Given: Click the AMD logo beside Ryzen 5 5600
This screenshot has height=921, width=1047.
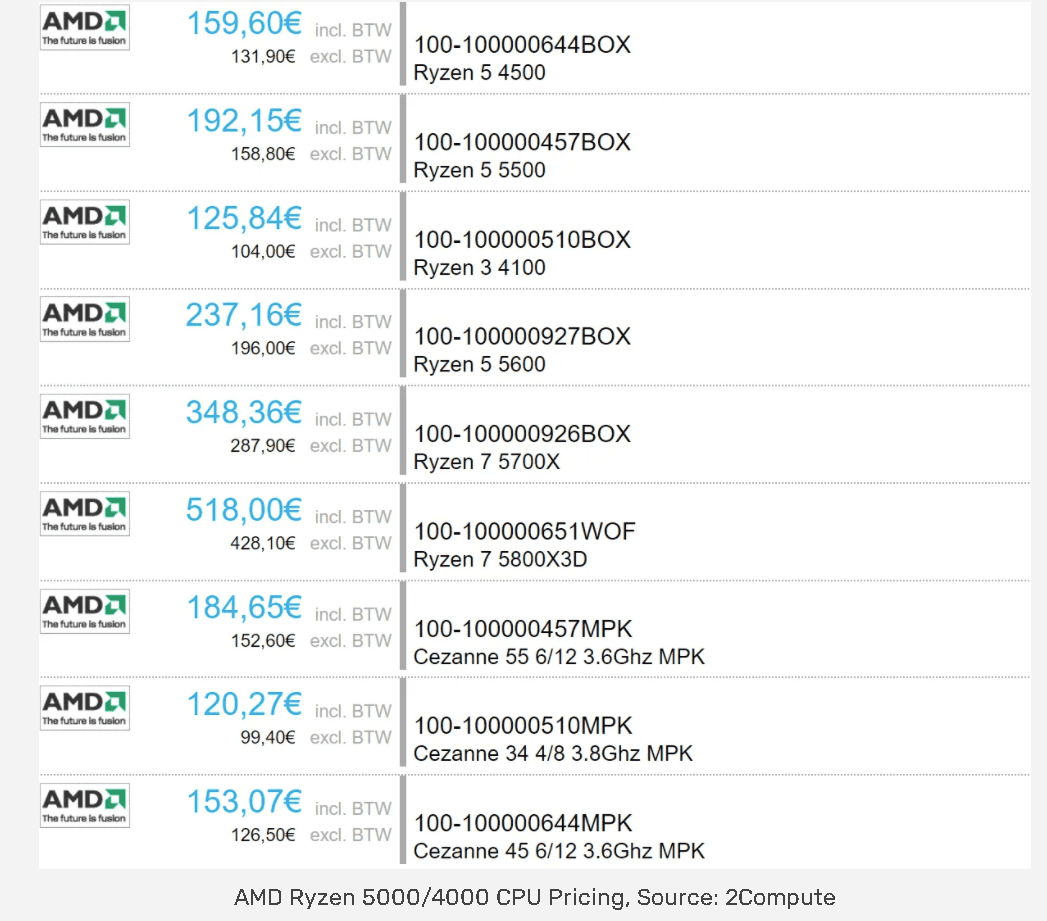Looking at the screenshot, I should (85, 319).
